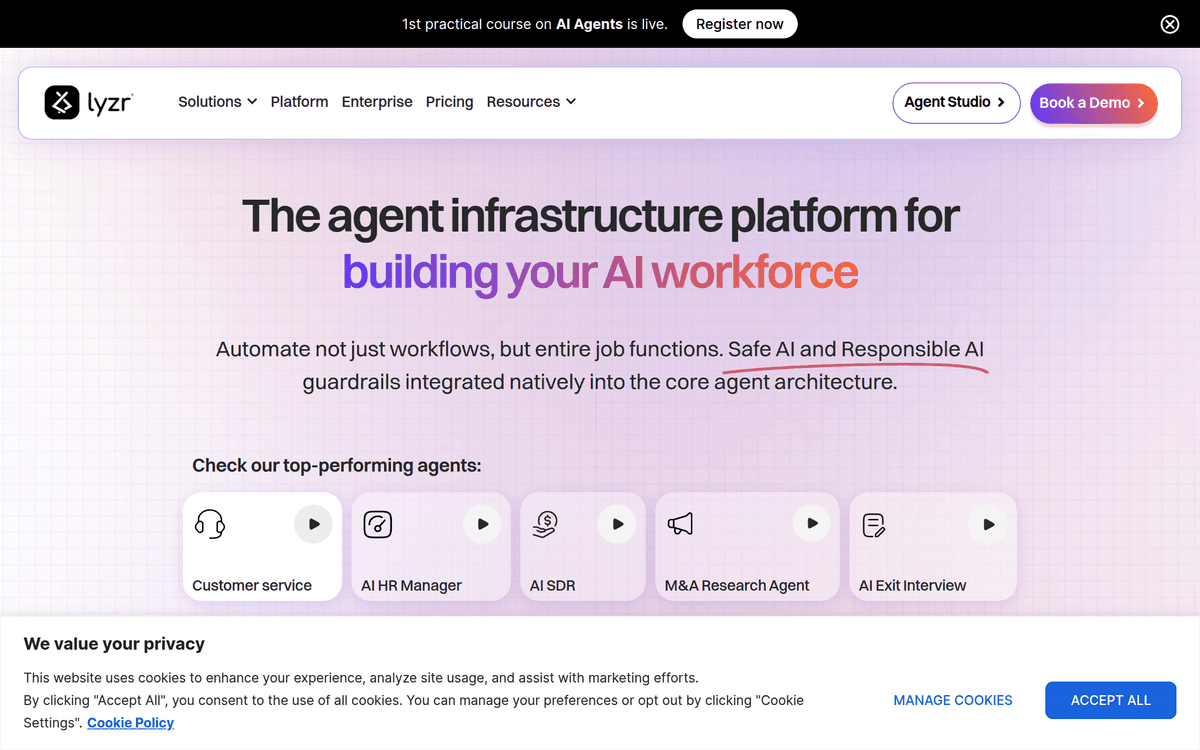Play the M&A Research Agent demo
Viewport: 1200px width, 750px height.
(811, 524)
